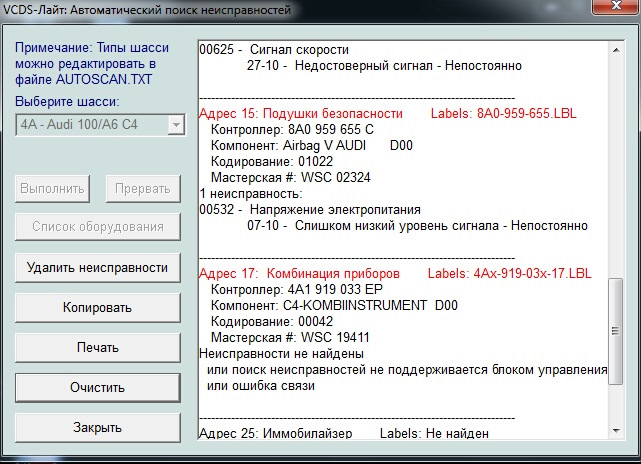
Task: Click line Неисправности не найдены
Action: click(x=281, y=354)
